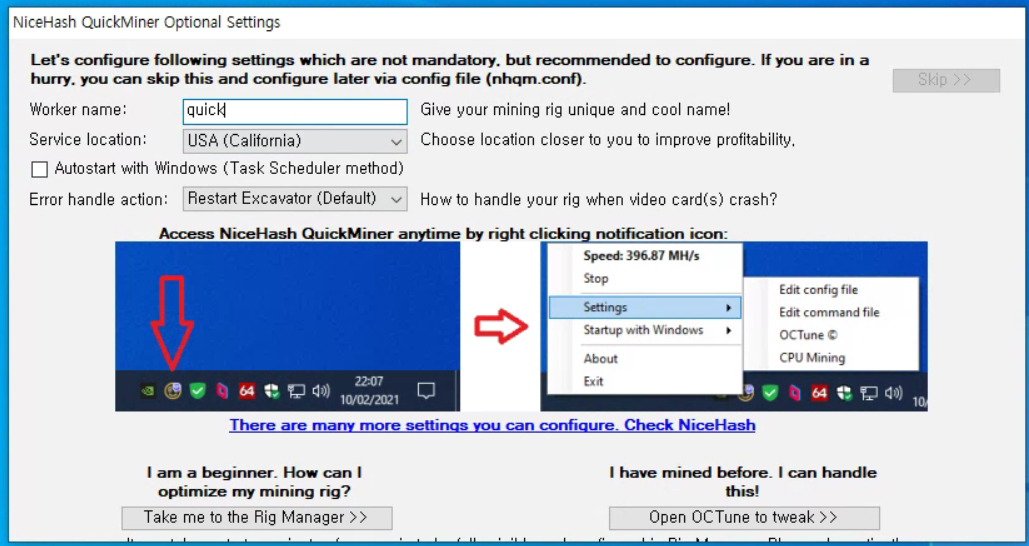The image size is (1029, 546).
Task: Select About in the illustrated context menu
Action: point(600,359)
